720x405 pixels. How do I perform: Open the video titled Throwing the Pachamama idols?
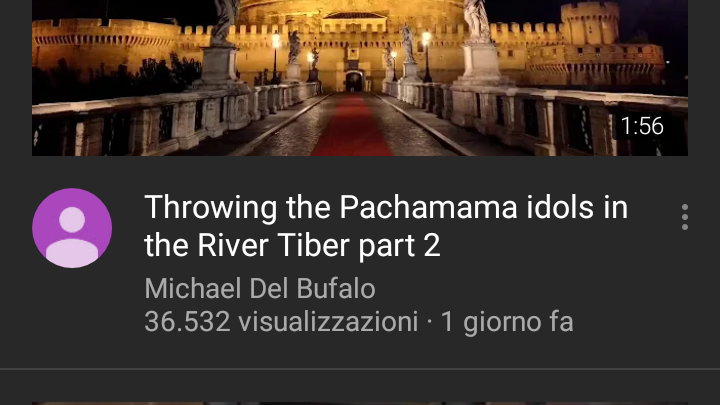pos(386,226)
